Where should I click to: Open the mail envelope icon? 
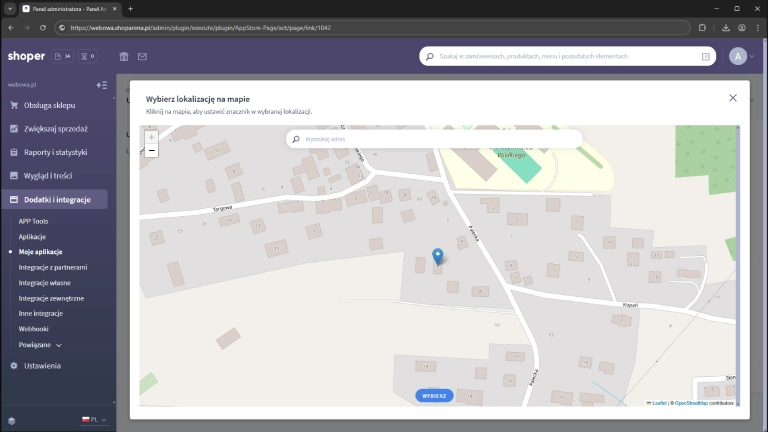point(142,57)
